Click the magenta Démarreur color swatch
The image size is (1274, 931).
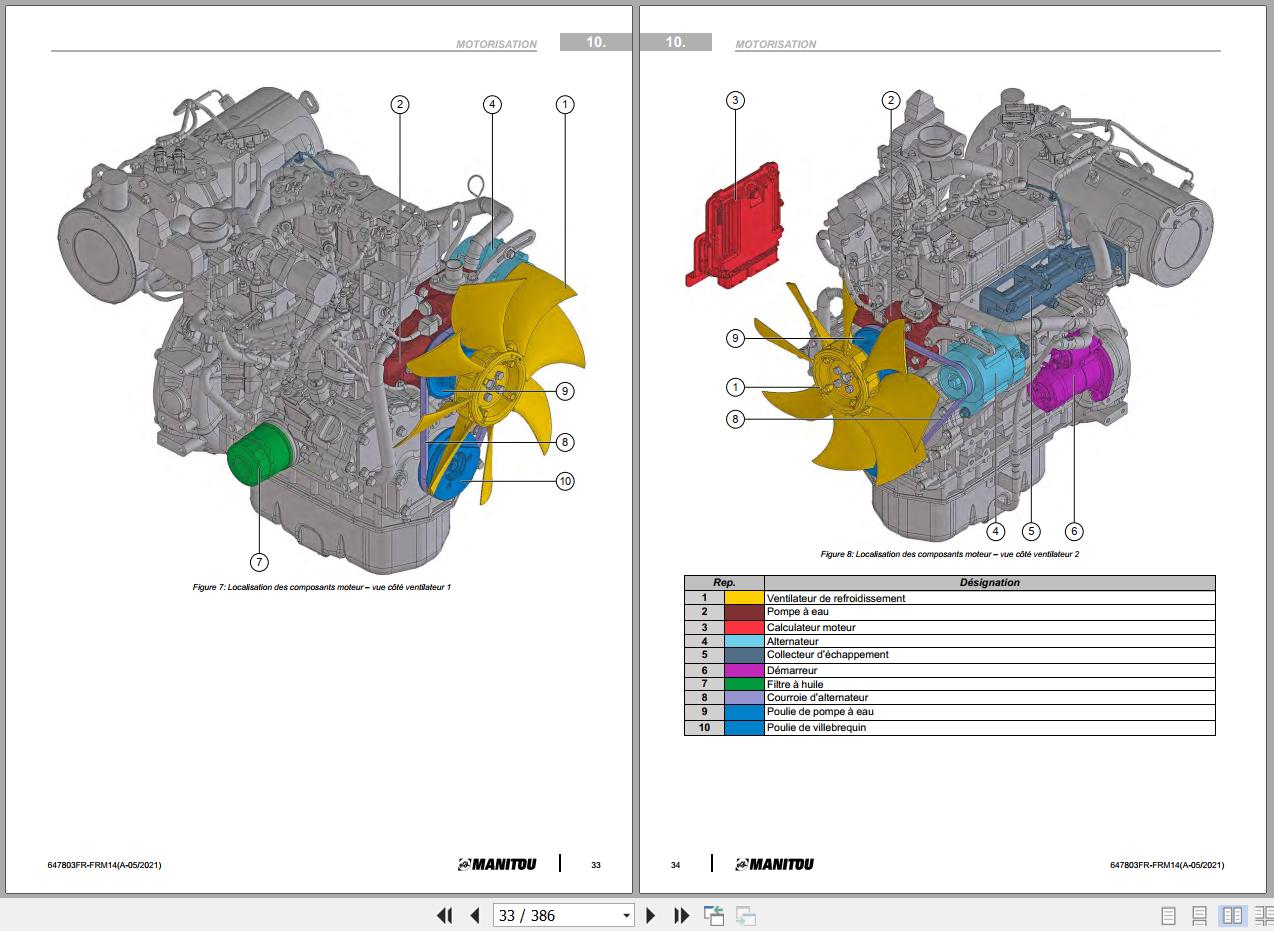744,670
